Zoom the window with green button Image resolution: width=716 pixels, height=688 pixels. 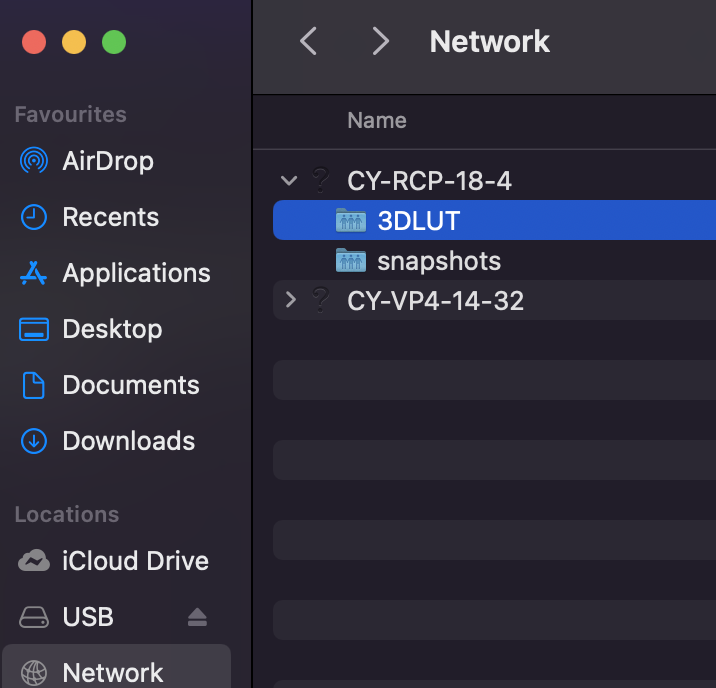coord(114,42)
